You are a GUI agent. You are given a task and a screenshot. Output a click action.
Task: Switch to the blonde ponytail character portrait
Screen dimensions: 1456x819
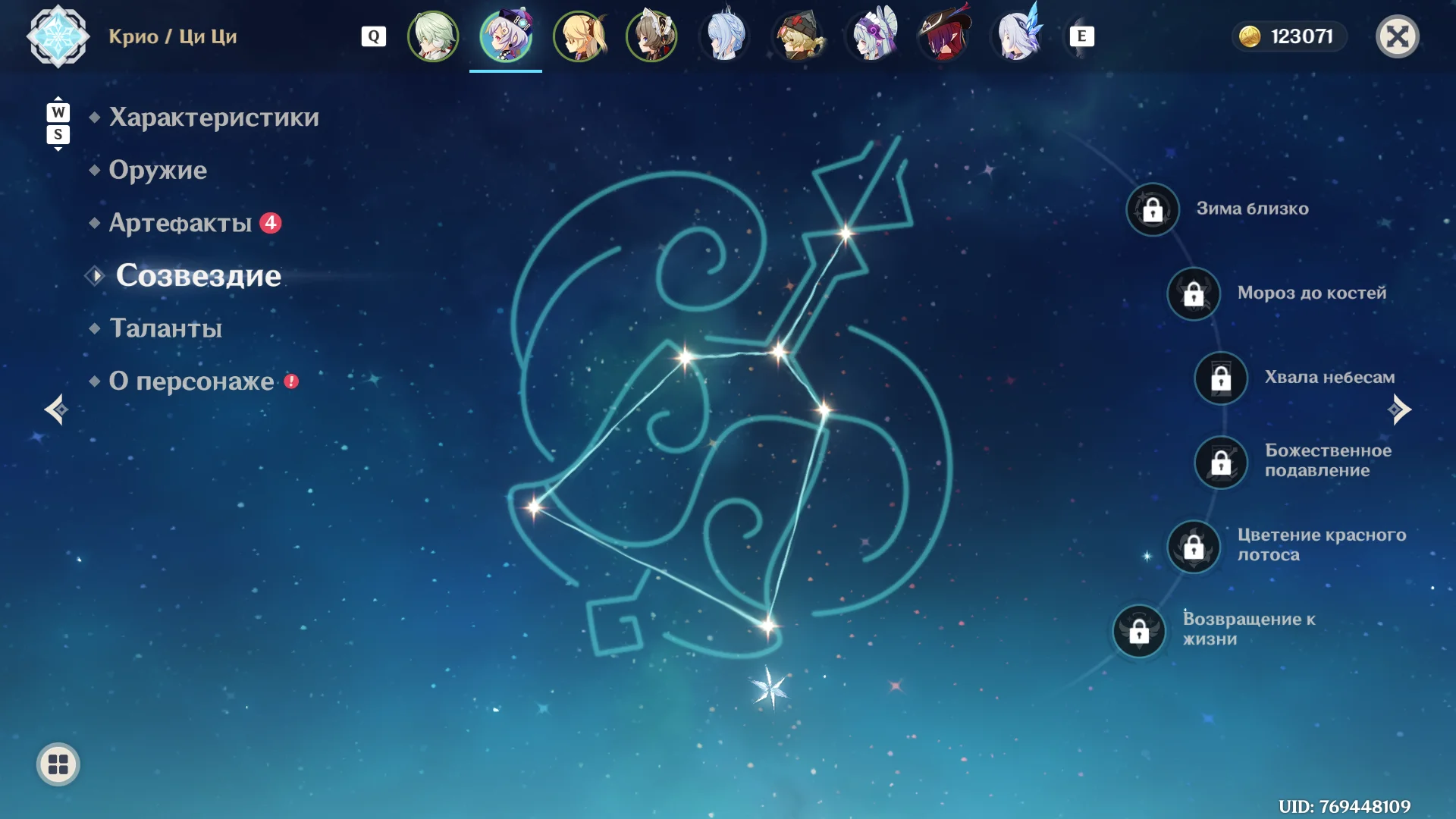point(579,36)
